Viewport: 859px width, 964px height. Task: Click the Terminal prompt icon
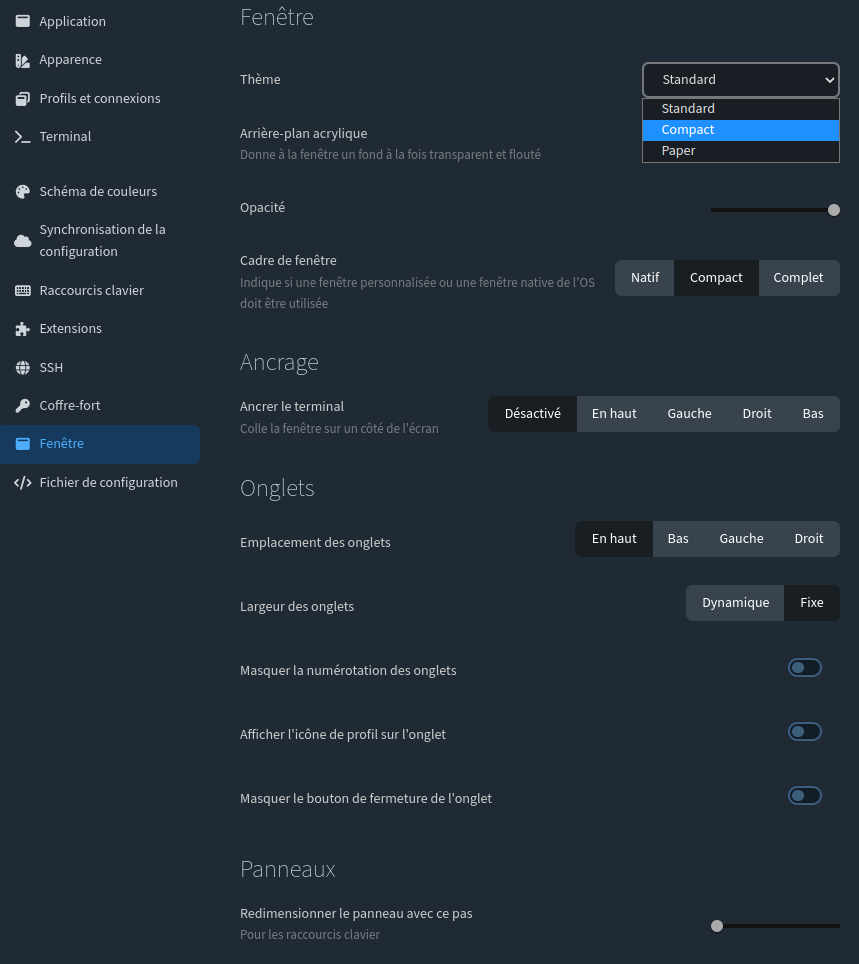point(22,137)
